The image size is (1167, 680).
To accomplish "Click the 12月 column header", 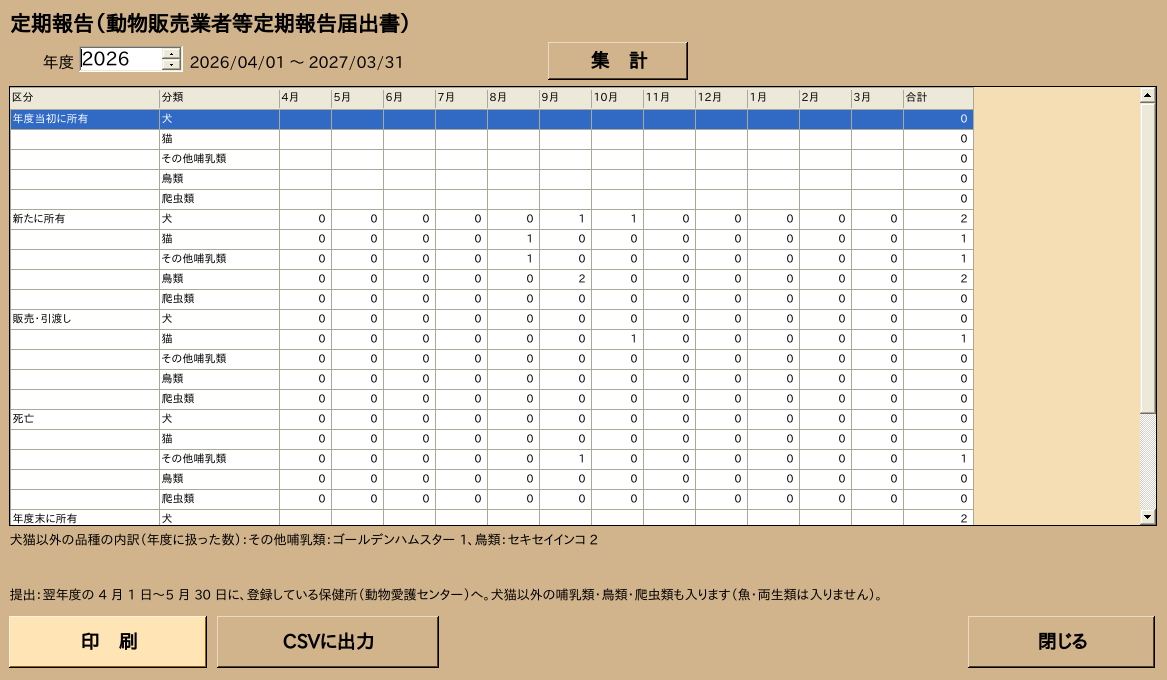I will pos(722,97).
